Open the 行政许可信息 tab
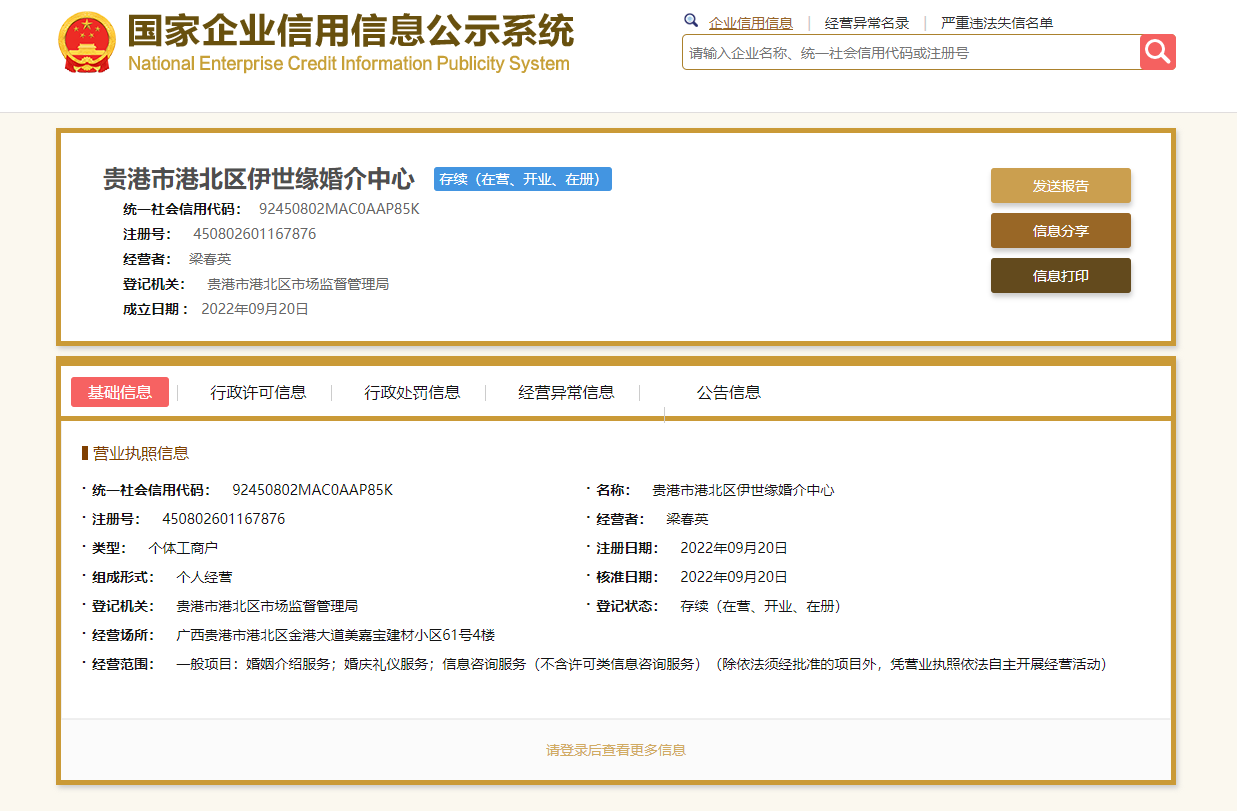Viewport: 1237px width, 811px height. [x=258, y=392]
